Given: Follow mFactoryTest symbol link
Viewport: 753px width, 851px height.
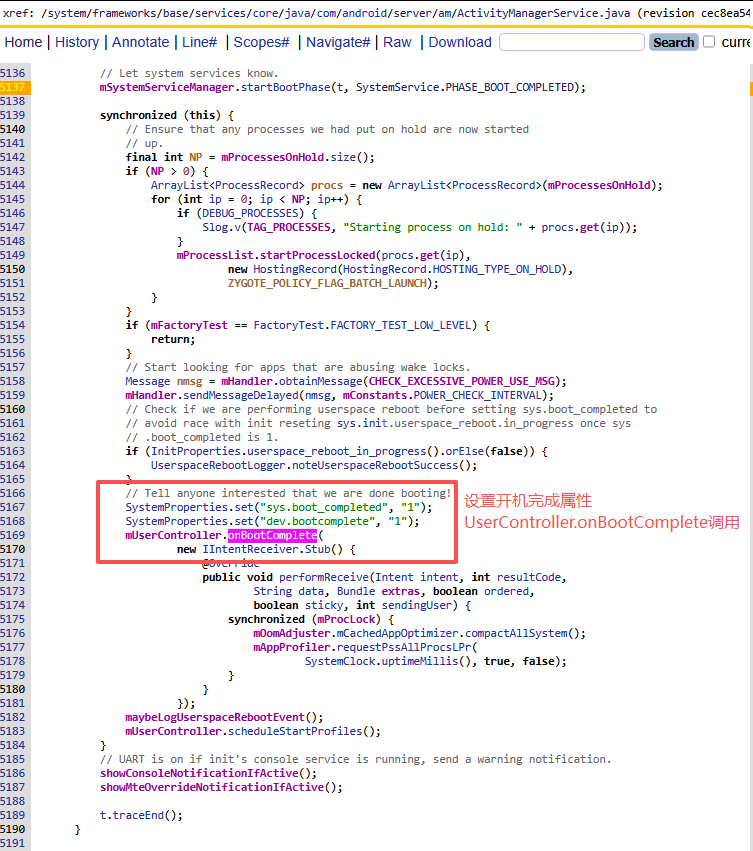Looking at the screenshot, I should pyautogui.click(x=189, y=325).
